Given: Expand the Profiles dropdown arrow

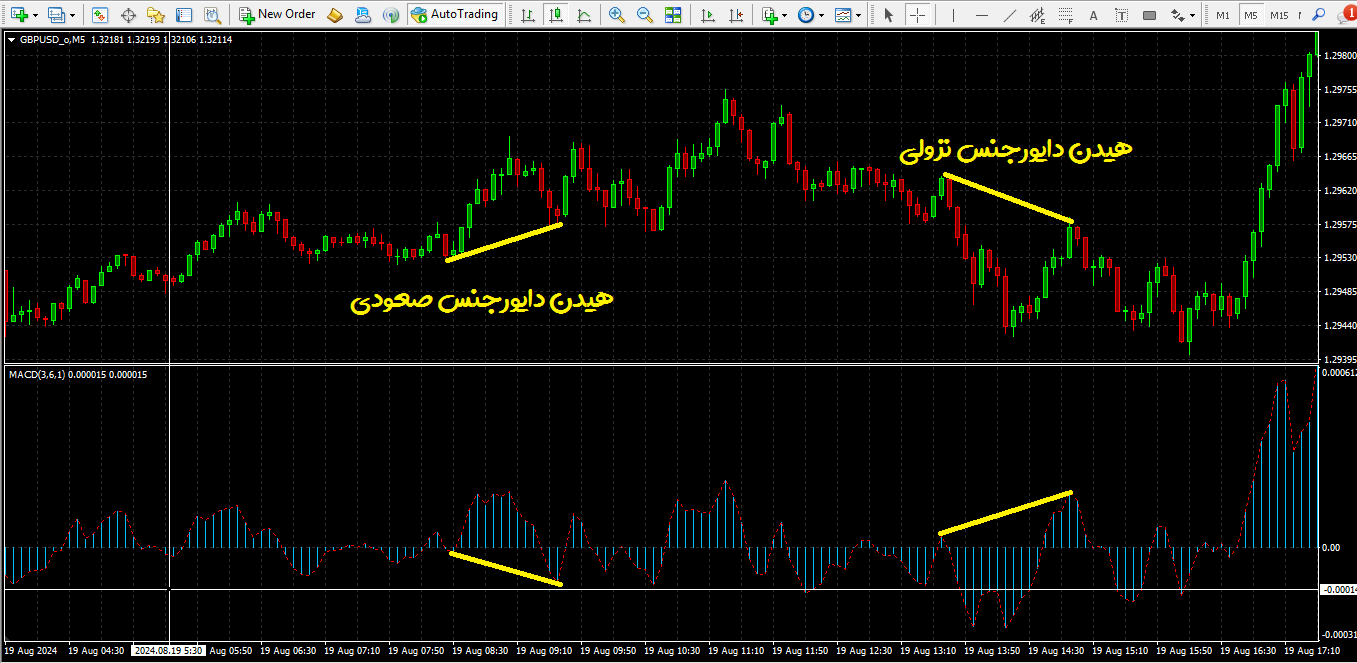Looking at the screenshot, I should (73, 15).
